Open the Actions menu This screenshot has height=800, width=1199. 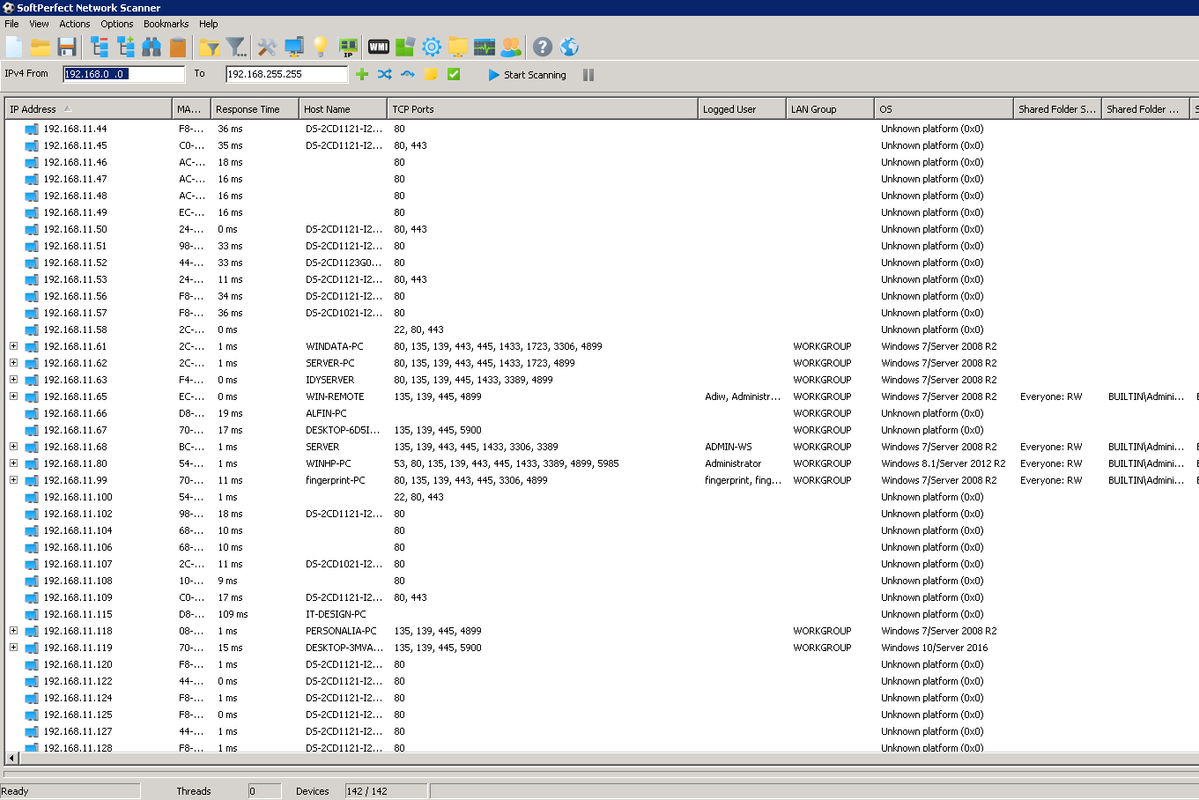[74, 23]
